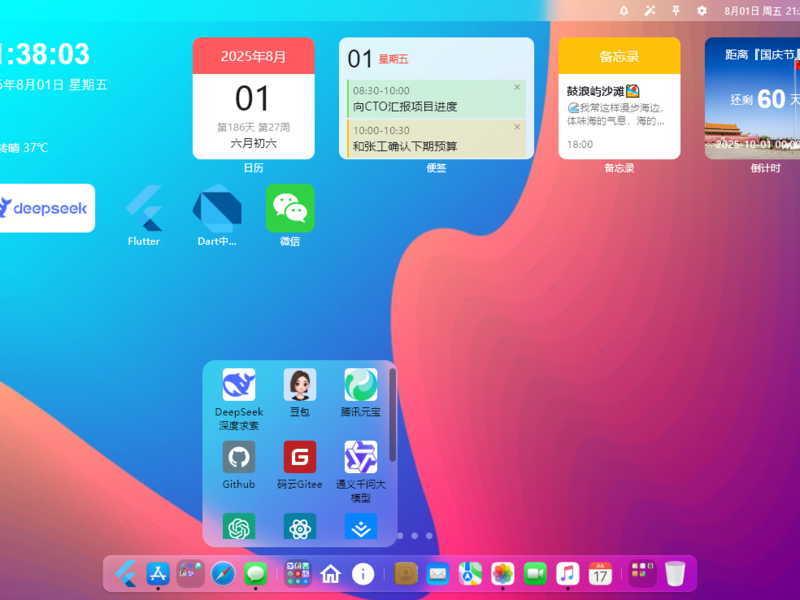Click the 8月01日 星期五 date under the clock
This screenshot has width=800, height=600.
54,85
